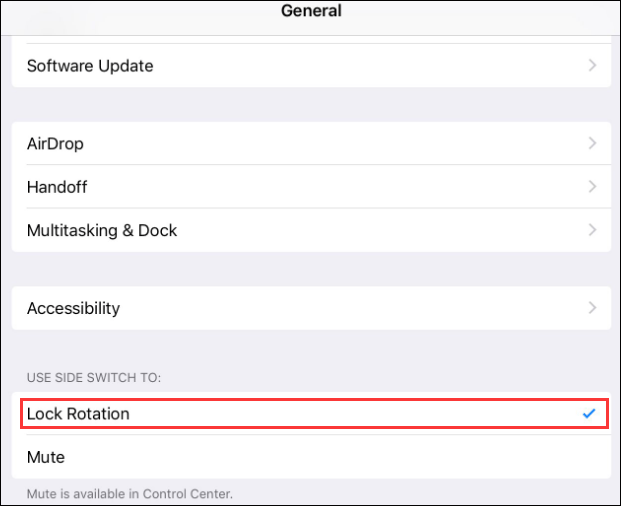
Task: Select Lock Rotation for the side switch
Action: tap(78, 414)
